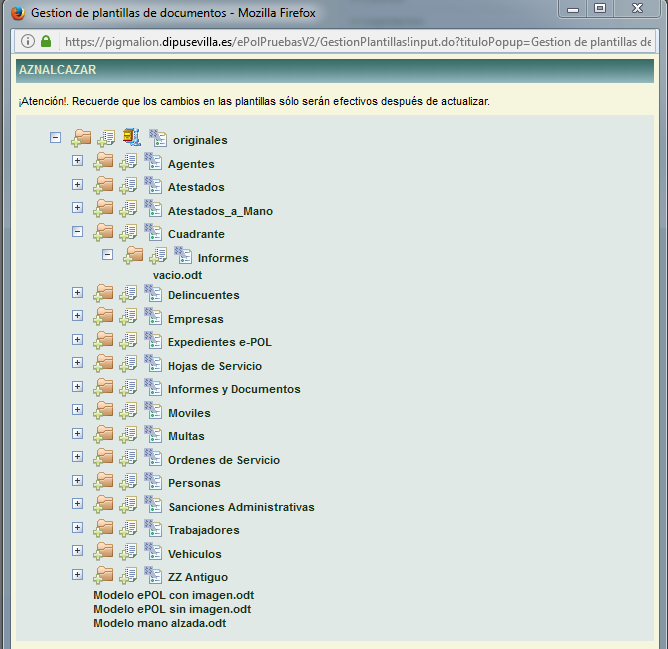The height and width of the screenshot is (649, 668).
Task: Select the Sanciones Administrativas folder label
Action: [x=241, y=507]
